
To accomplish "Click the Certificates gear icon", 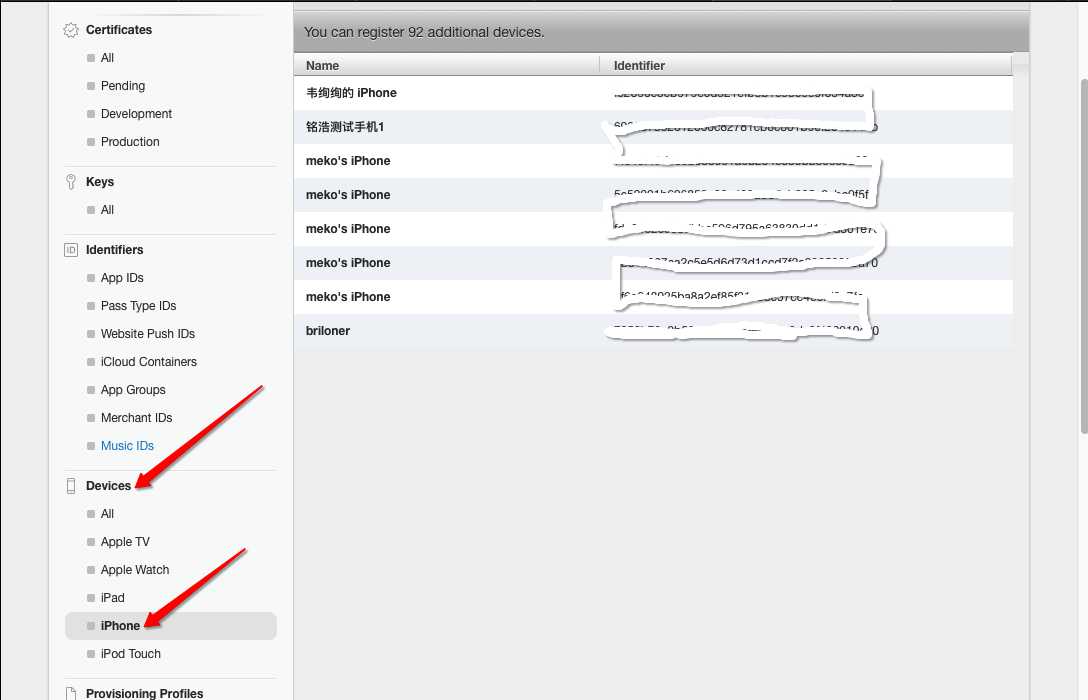I will tap(71, 30).
